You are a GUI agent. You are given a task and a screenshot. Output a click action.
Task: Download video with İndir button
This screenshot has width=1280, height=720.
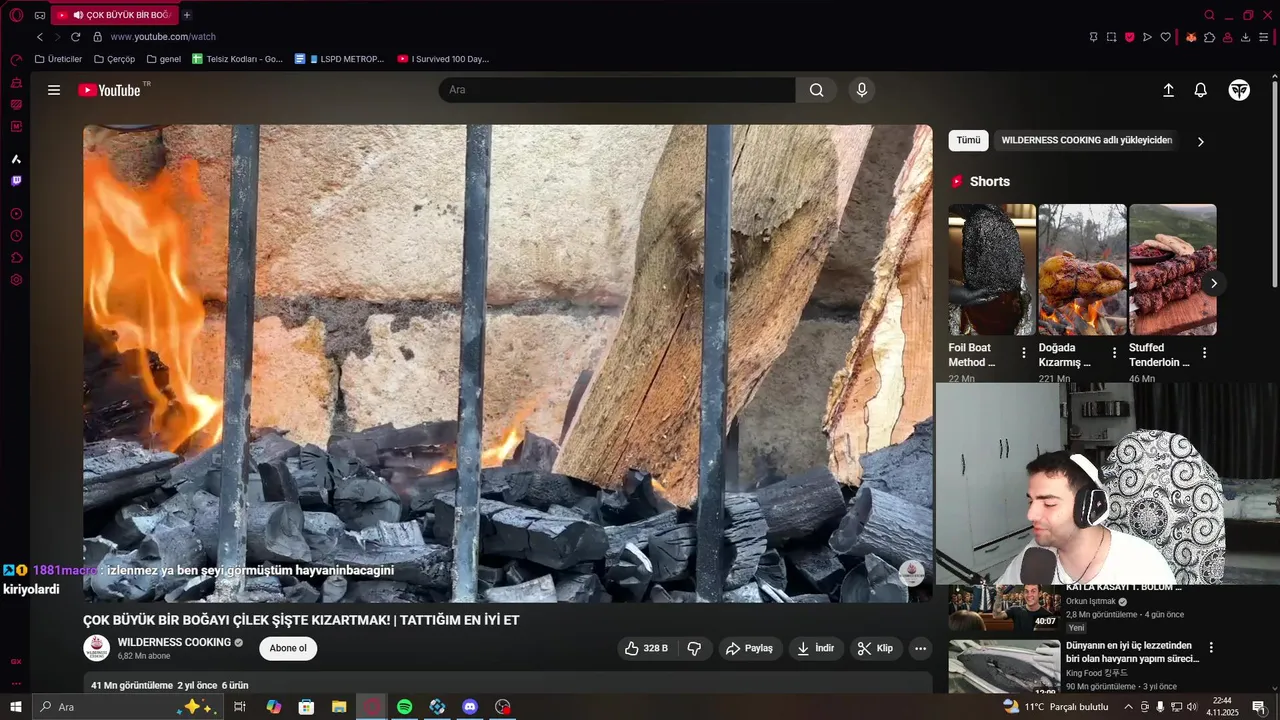point(815,648)
